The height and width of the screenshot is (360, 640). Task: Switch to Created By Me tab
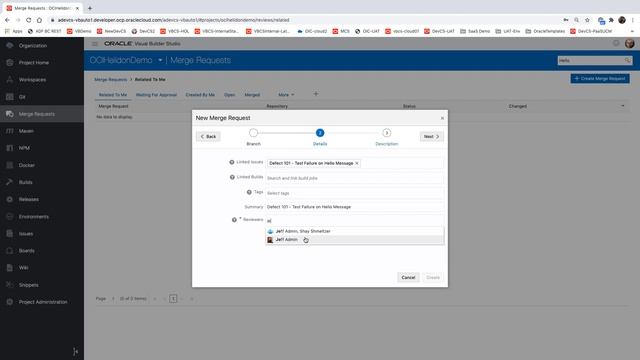pyautogui.click(x=200, y=95)
